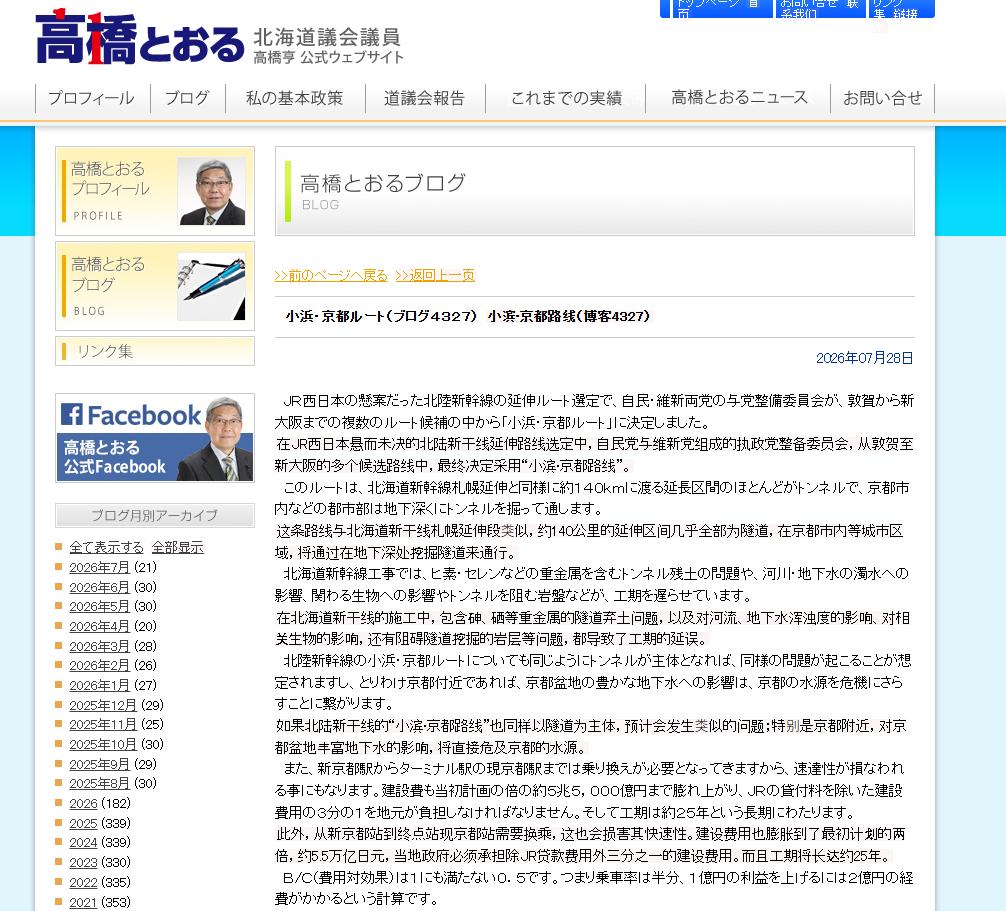Click the count (21) next to 2026年7月
The width and height of the screenshot is (1006, 911).
pyautogui.click(x=146, y=567)
